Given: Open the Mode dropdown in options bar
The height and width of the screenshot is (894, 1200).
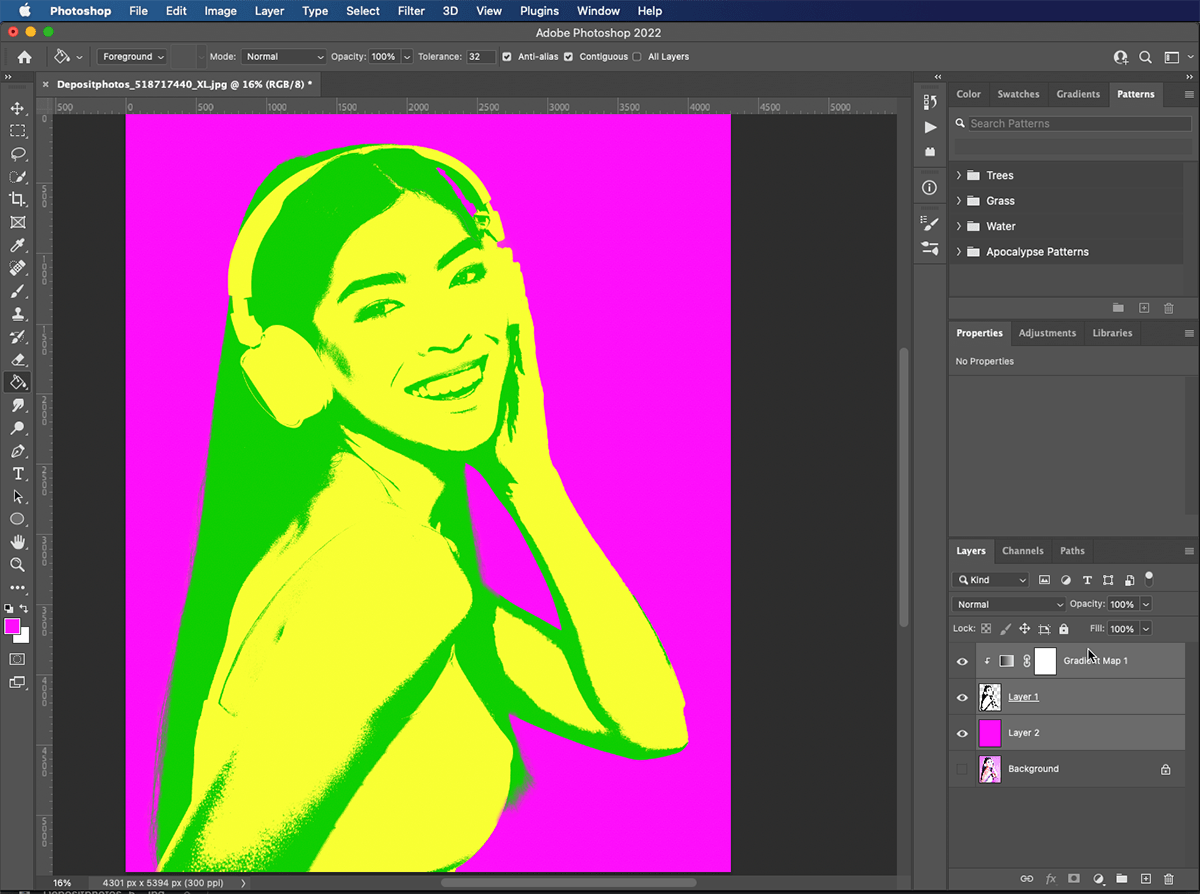Looking at the screenshot, I should click(x=283, y=57).
